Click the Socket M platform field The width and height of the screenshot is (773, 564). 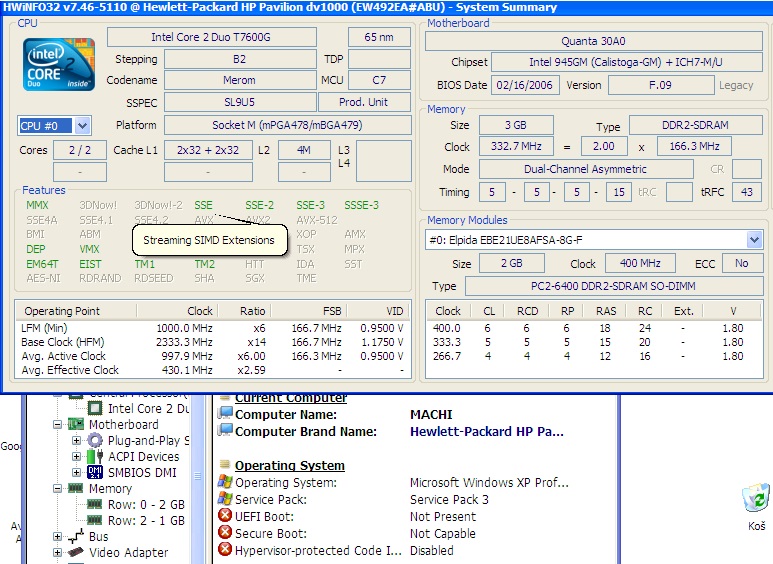coord(287,125)
